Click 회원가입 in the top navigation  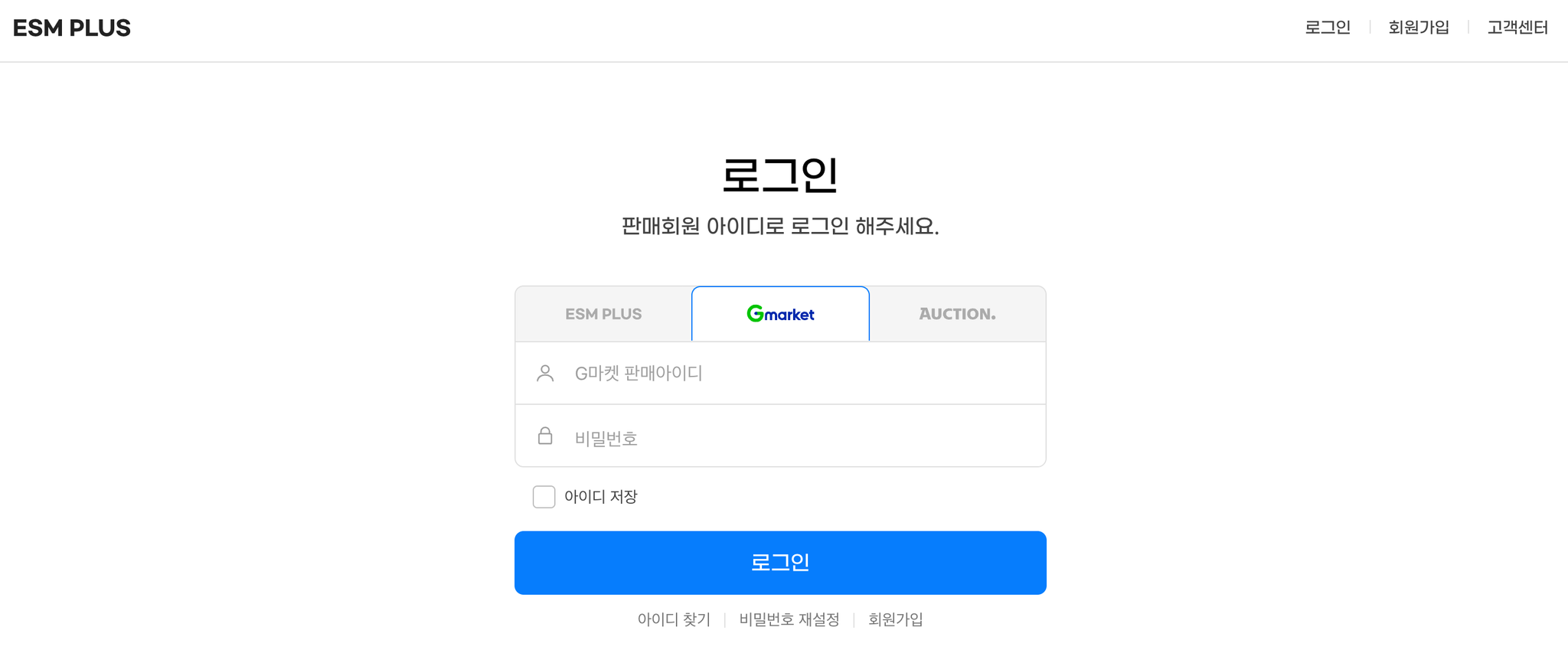click(x=1419, y=28)
